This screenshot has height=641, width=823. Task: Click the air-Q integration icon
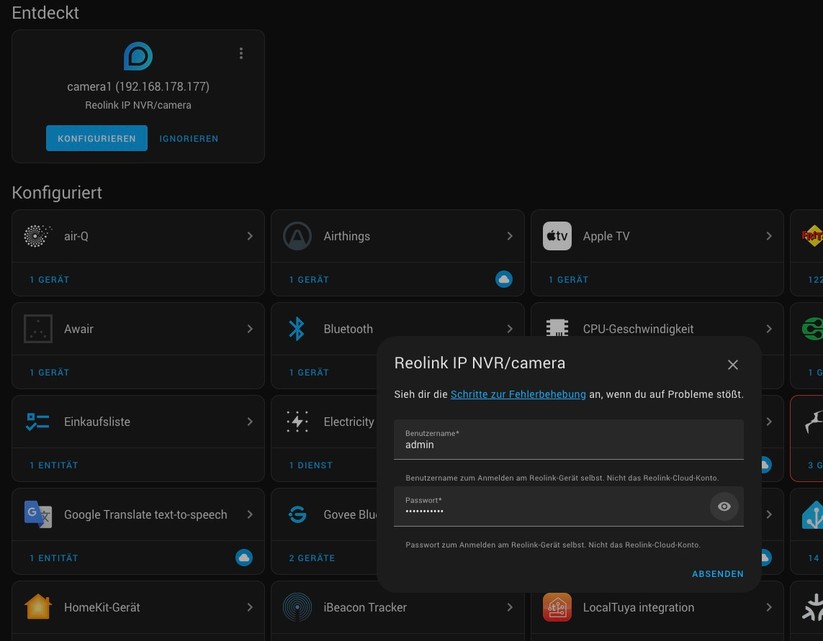tap(37, 236)
